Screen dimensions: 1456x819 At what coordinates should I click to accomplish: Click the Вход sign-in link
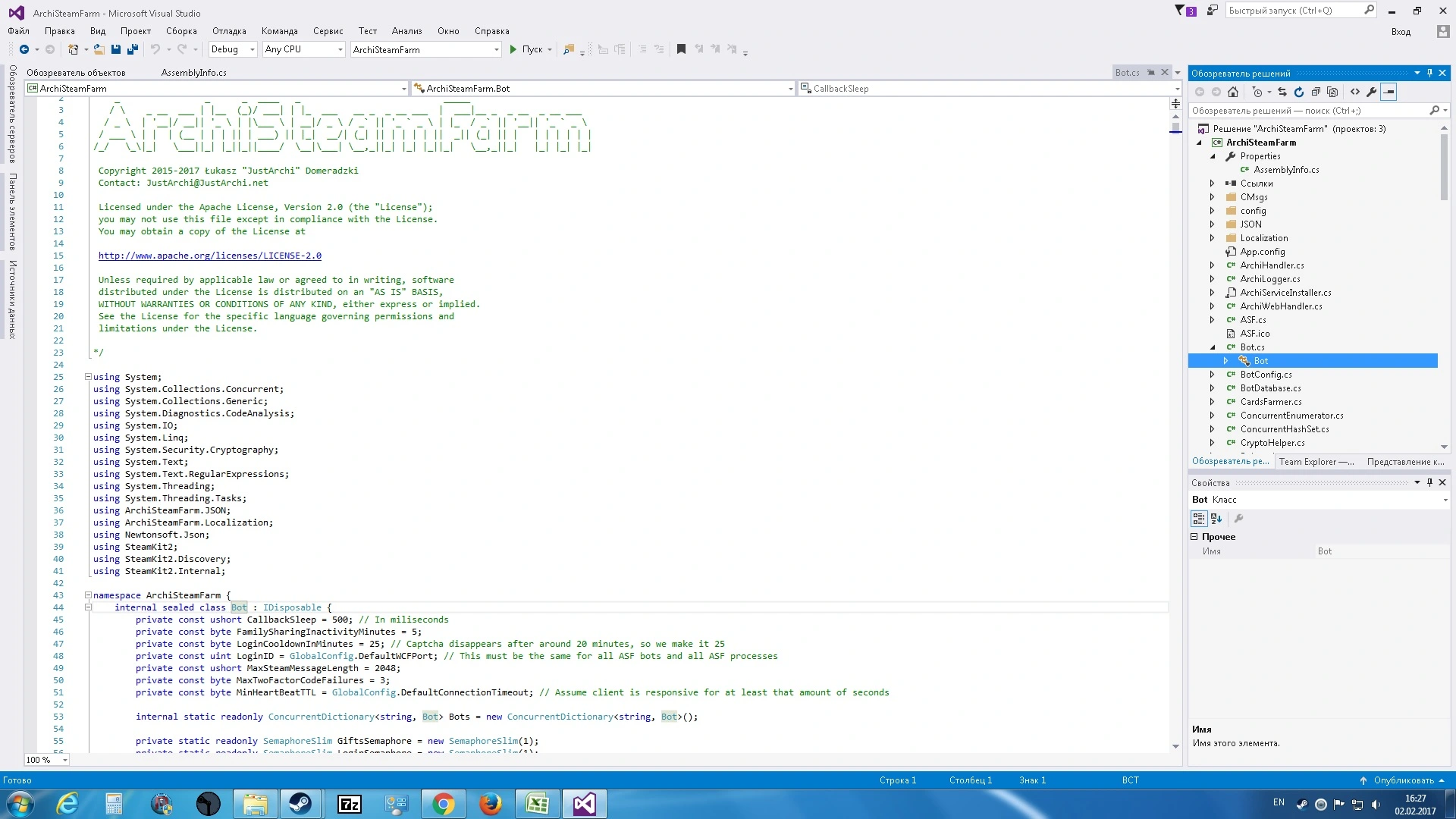(x=1401, y=32)
